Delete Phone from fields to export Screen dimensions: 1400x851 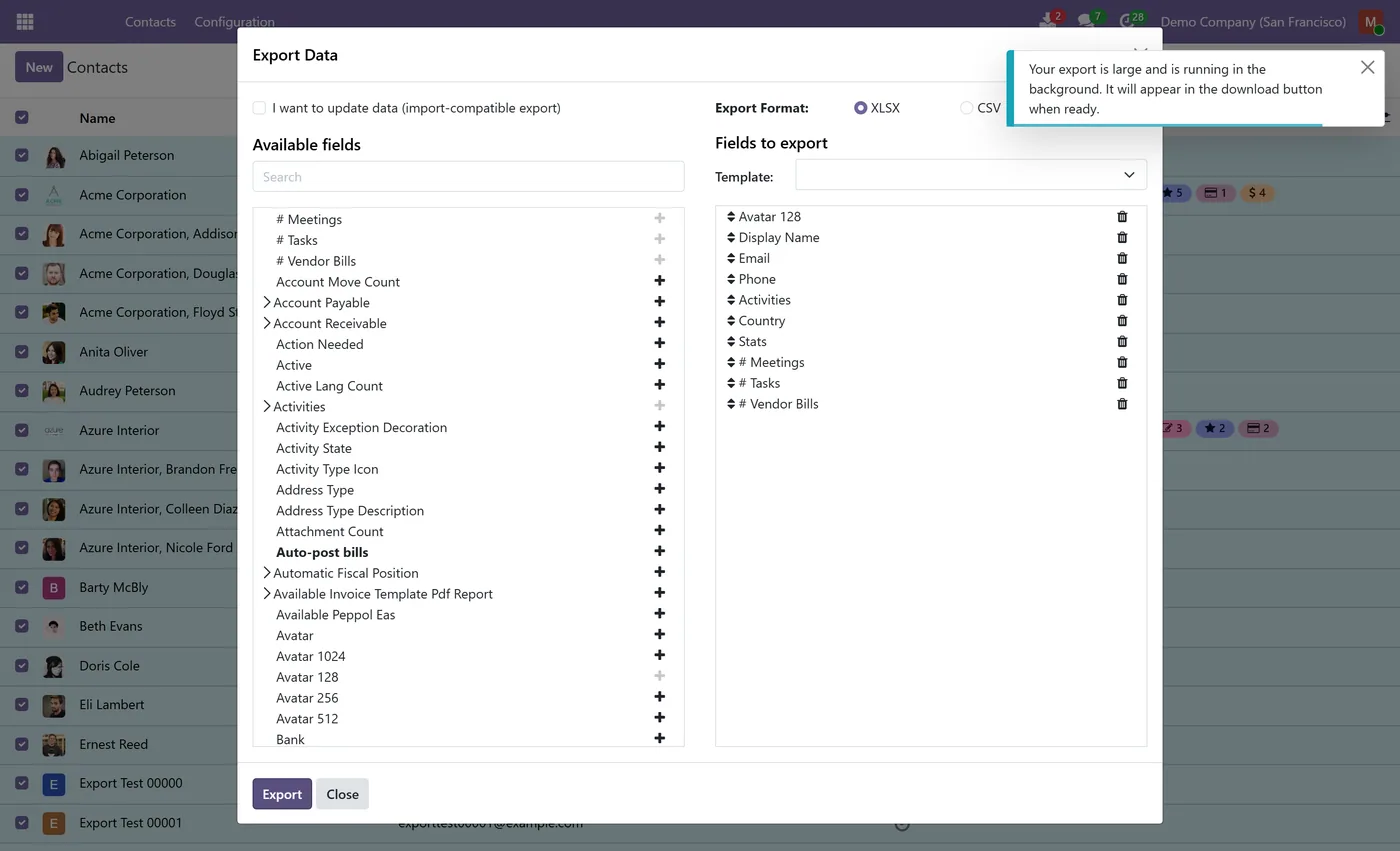(x=1122, y=279)
